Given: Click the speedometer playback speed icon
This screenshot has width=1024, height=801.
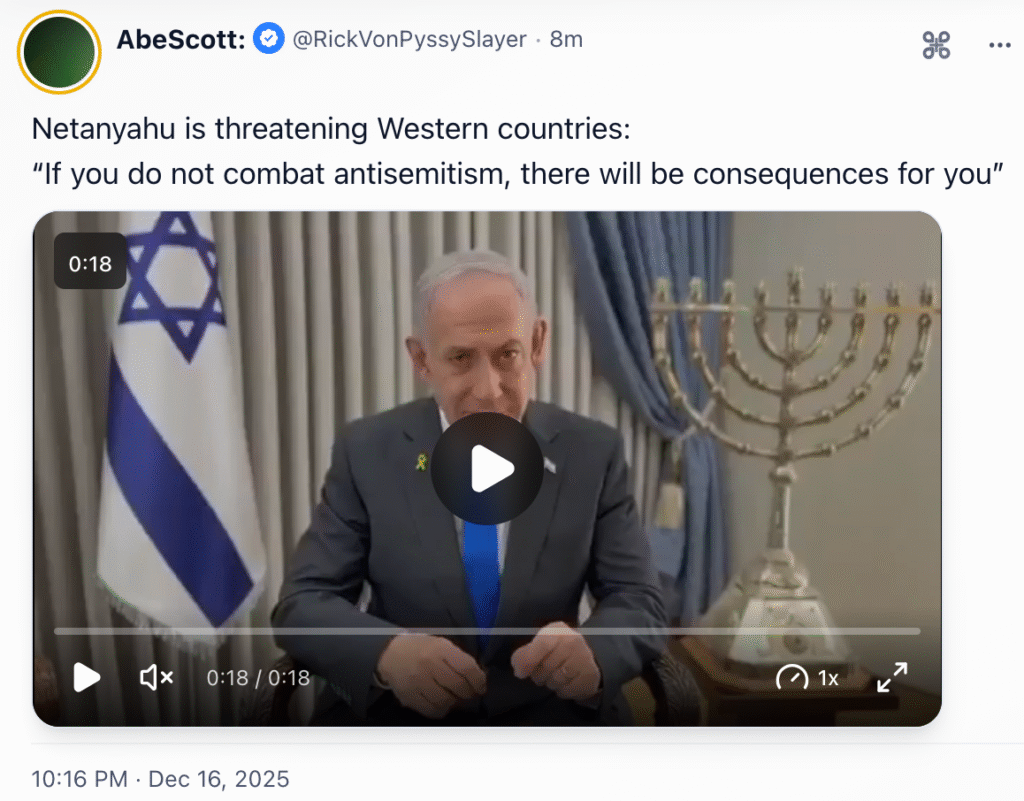Looking at the screenshot, I should coord(792,678).
